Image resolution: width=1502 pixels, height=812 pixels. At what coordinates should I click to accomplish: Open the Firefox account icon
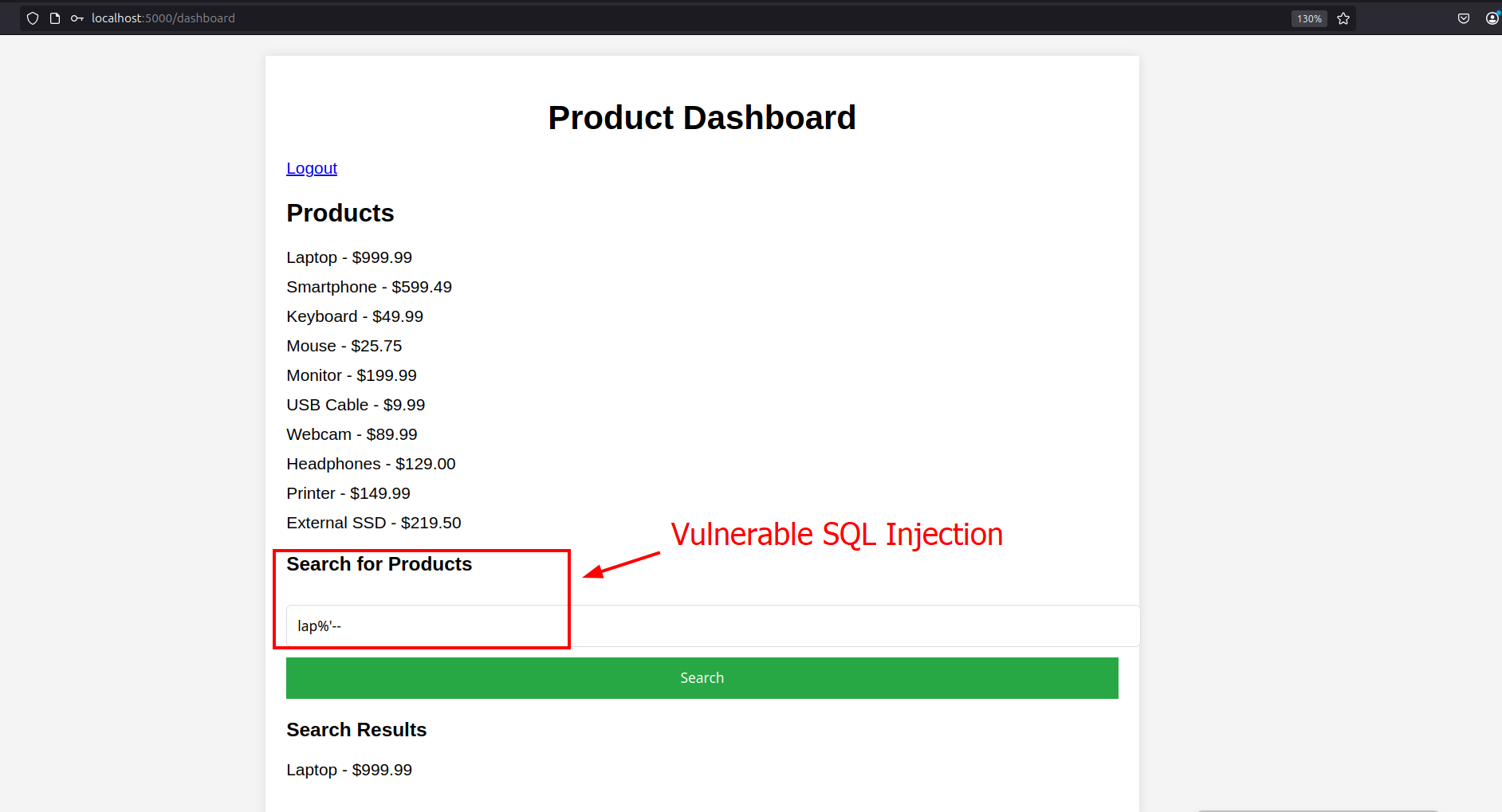(1492, 18)
